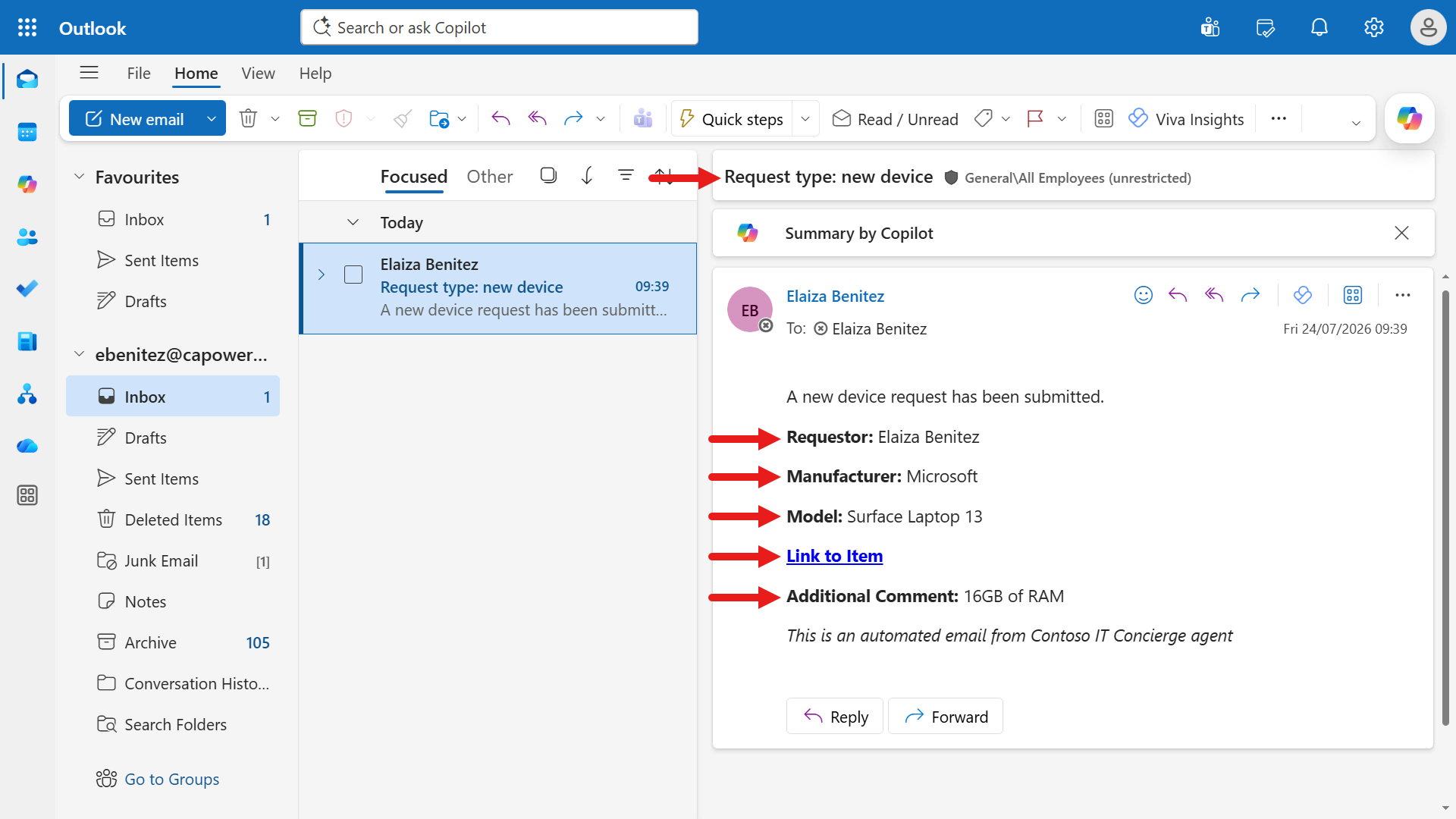The width and height of the screenshot is (1456, 819).
Task: Open the Archive folder
Action: pyautogui.click(x=173, y=642)
